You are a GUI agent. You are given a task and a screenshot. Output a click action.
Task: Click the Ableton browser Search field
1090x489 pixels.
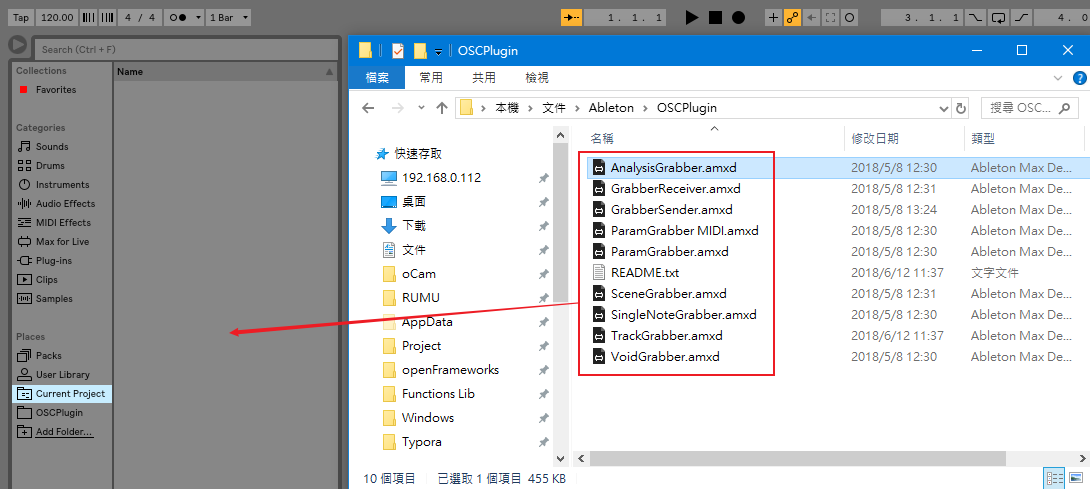click(x=185, y=49)
